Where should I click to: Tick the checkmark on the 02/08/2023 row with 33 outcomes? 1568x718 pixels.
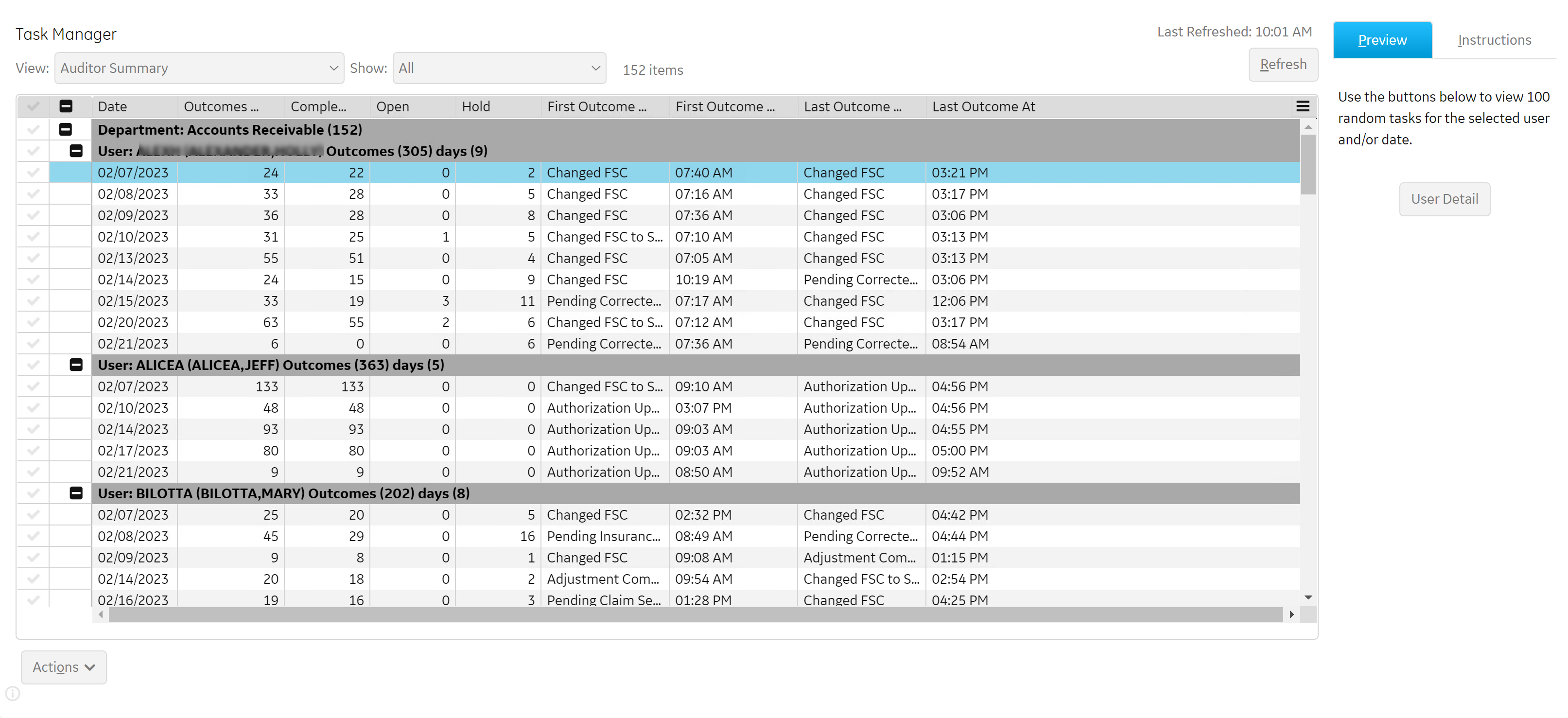pos(33,194)
